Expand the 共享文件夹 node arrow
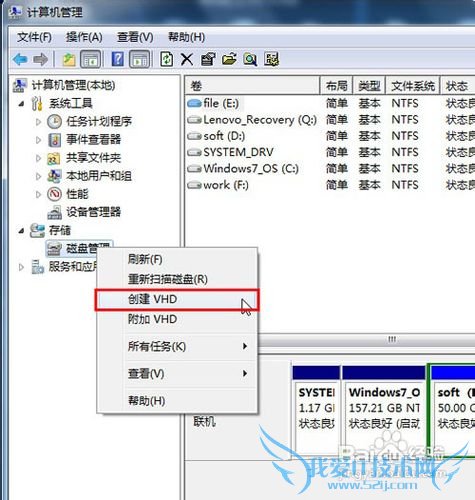The height and width of the screenshot is (500, 475). click(x=38, y=158)
